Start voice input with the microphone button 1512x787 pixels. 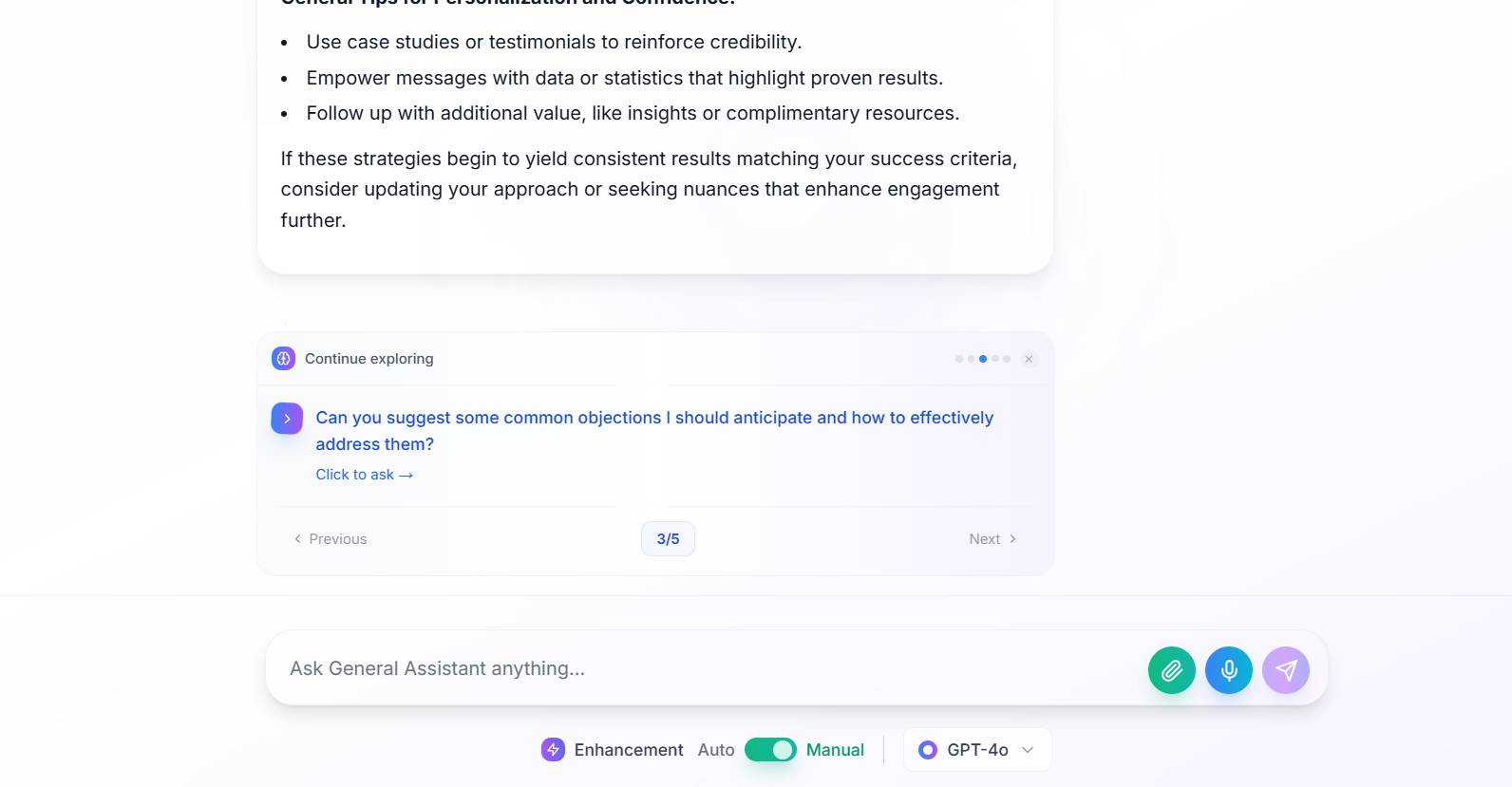coord(1228,670)
